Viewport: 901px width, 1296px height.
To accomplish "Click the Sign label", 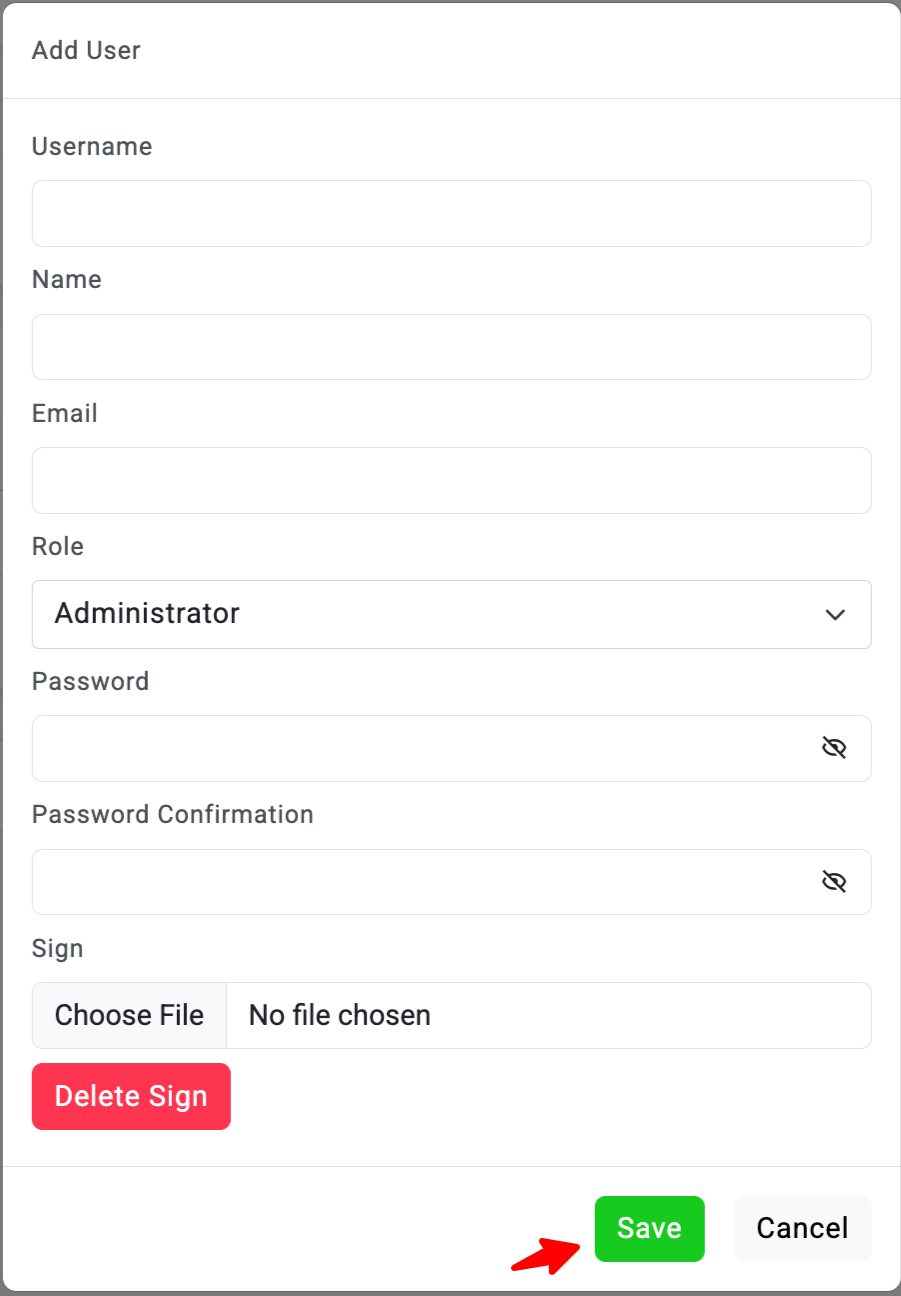I will [x=58, y=948].
